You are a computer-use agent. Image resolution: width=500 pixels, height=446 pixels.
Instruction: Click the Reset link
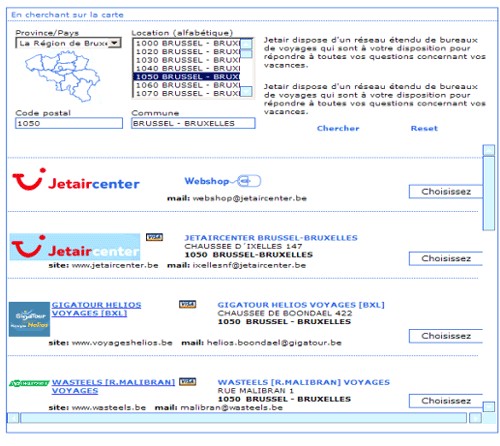pyautogui.click(x=424, y=128)
